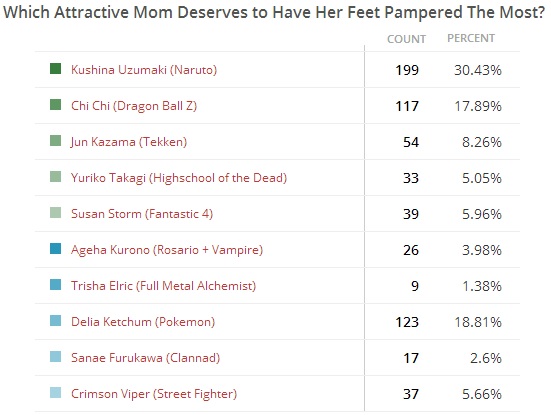This screenshot has width=551, height=415.
Task: Open the Delia Ketchum (Pokemon) entry
Action: click(143, 322)
